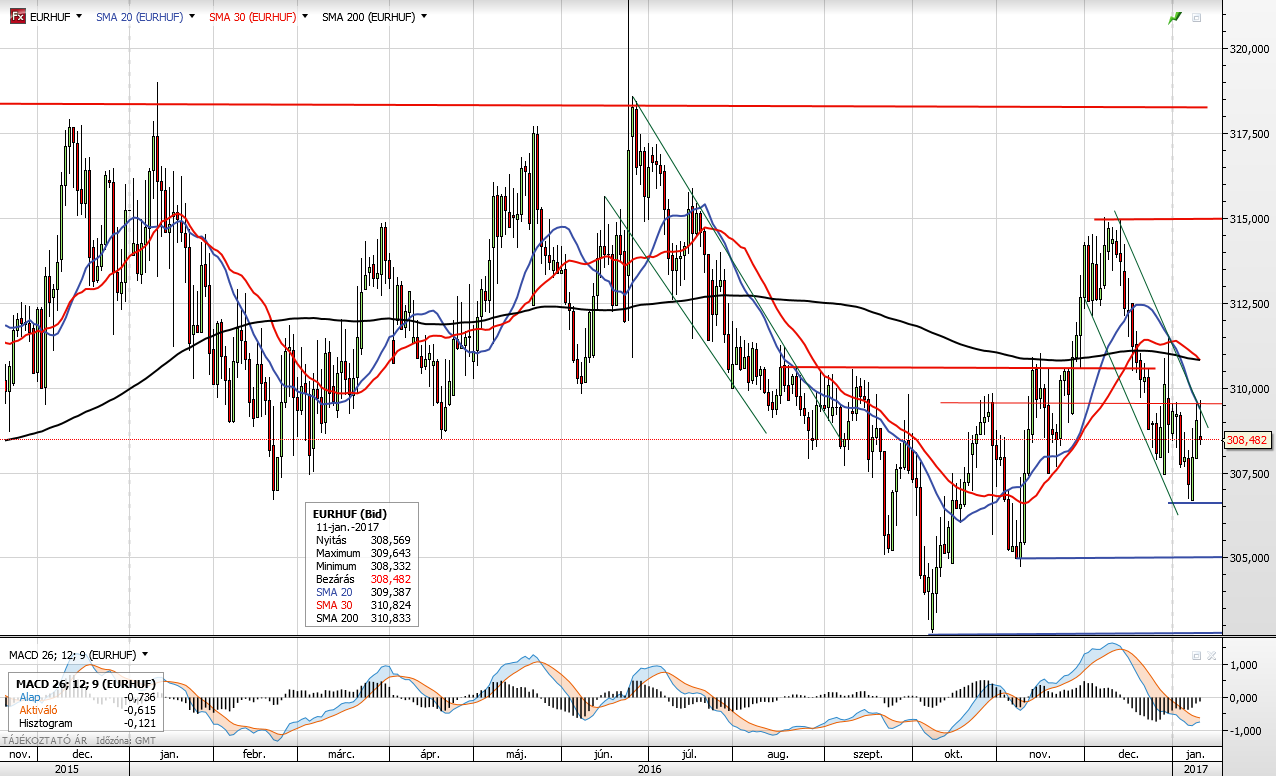Click the SMA 30 310,824 row

pyautogui.click(x=362, y=605)
